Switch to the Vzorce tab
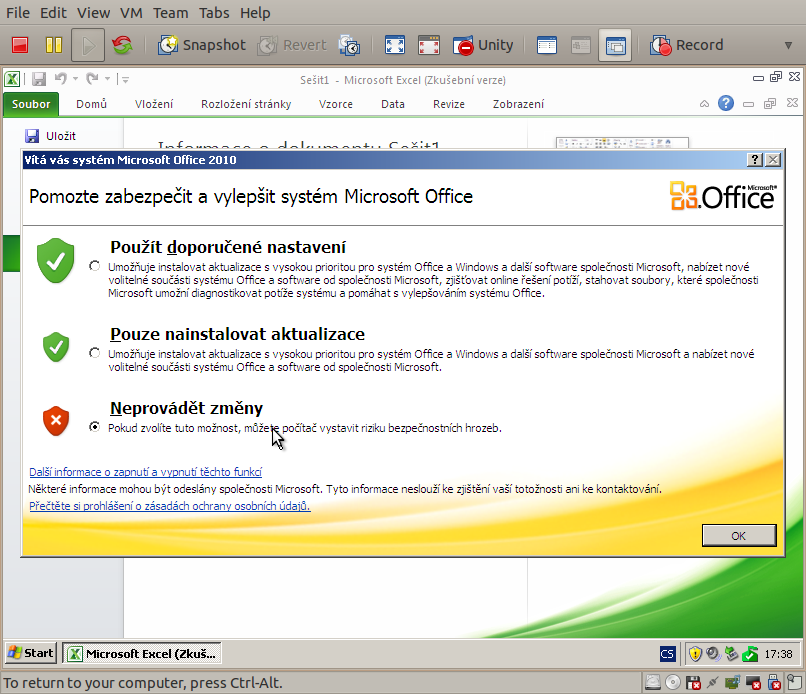The width and height of the screenshot is (806, 694). [336, 104]
